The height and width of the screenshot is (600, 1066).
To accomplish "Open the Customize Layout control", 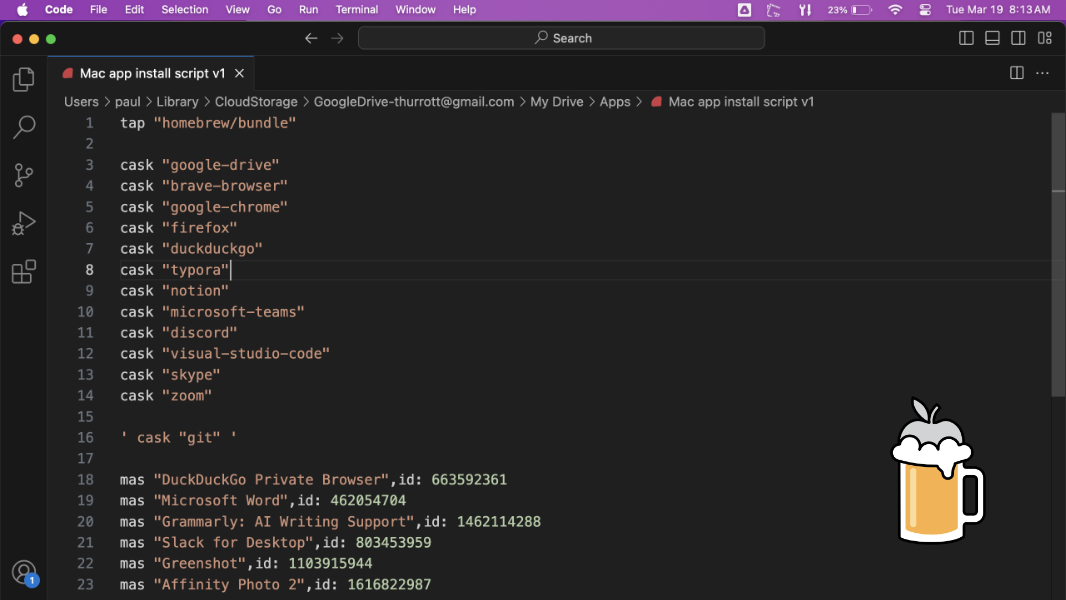I will click(x=1044, y=37).
